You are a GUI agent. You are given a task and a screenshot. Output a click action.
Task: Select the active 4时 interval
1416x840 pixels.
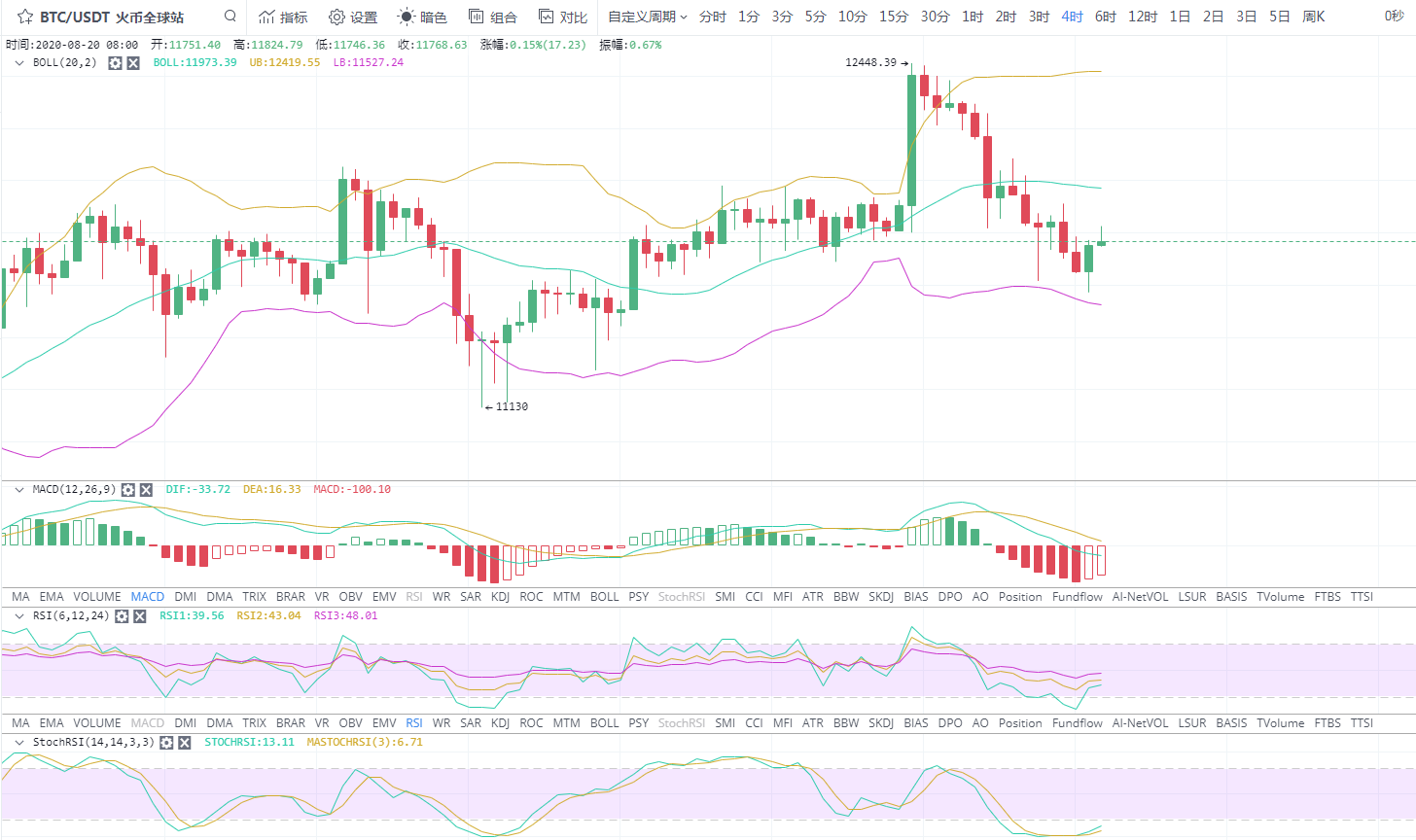1072,17
